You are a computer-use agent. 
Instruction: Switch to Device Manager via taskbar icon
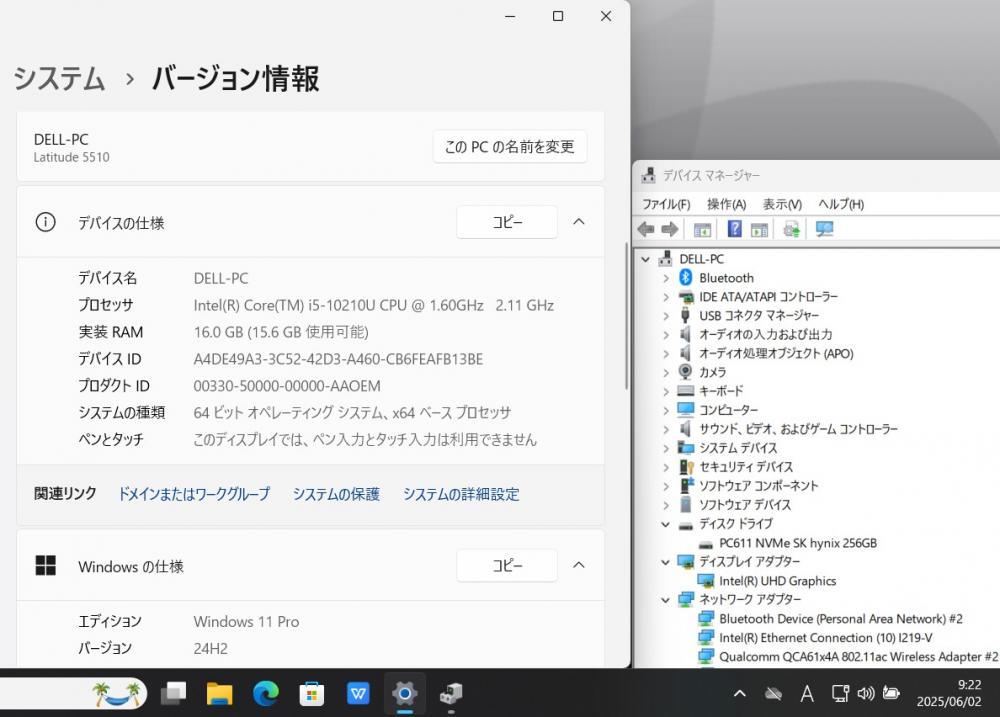451,693
